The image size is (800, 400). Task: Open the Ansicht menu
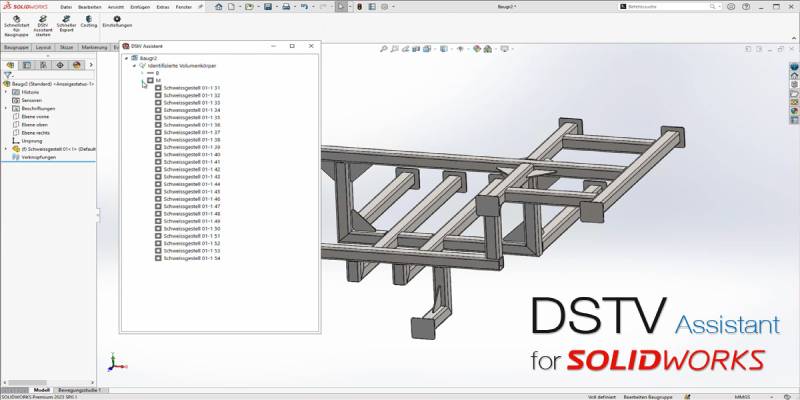click(116, 7)
